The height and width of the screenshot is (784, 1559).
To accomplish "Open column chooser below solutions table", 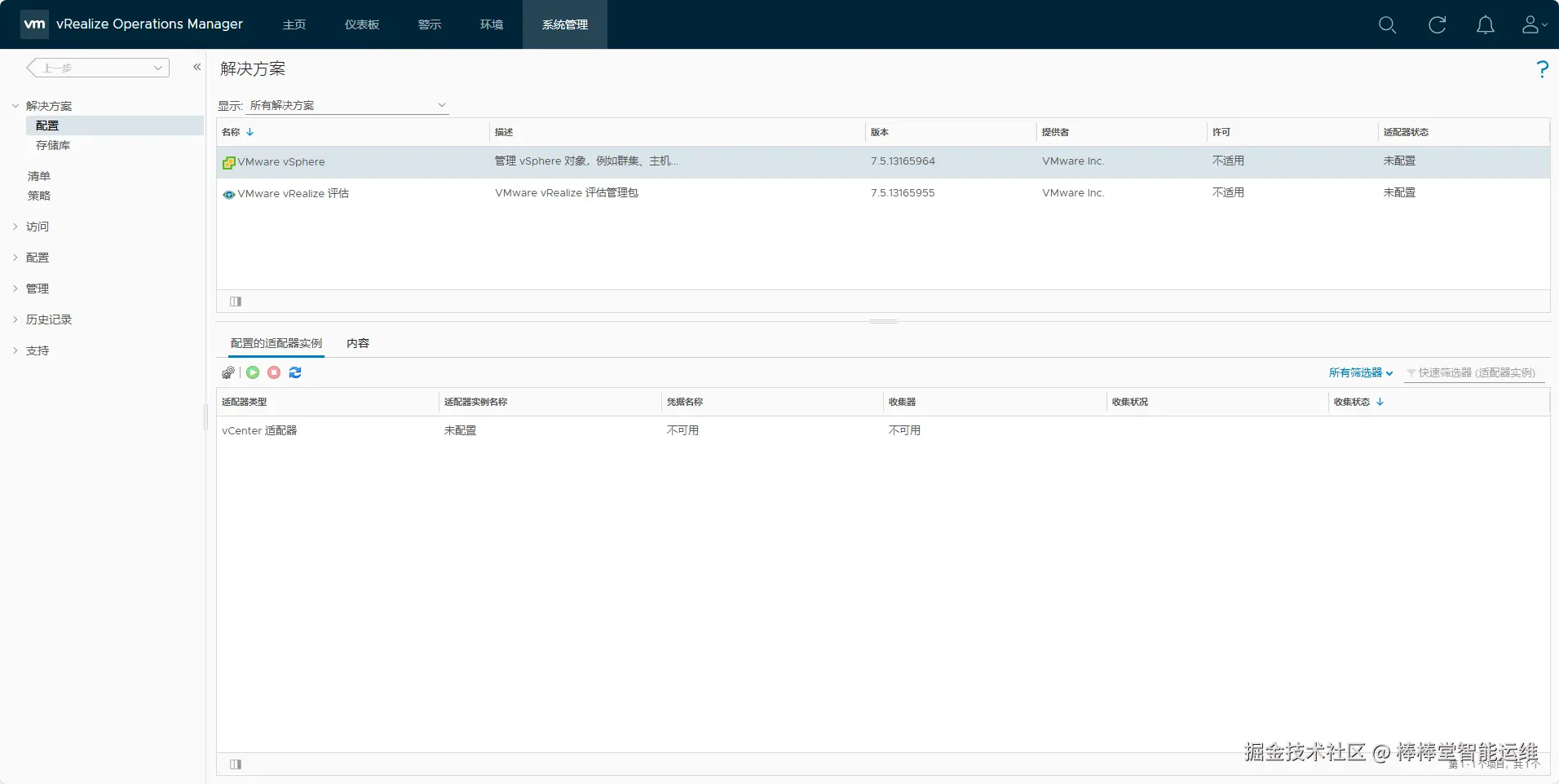I will [x=236, y=302].
